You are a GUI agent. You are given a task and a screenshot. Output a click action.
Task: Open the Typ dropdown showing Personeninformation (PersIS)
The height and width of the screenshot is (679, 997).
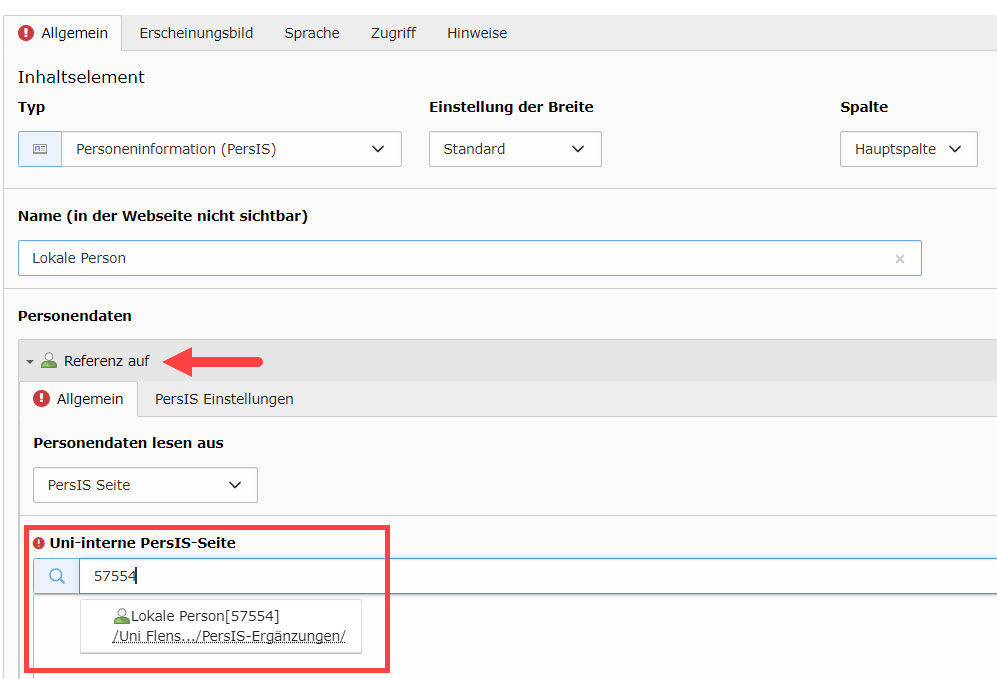(x=231, y=149)
